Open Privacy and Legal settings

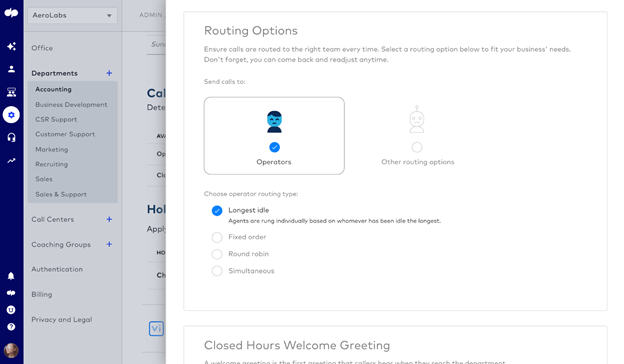click(62, 319)
